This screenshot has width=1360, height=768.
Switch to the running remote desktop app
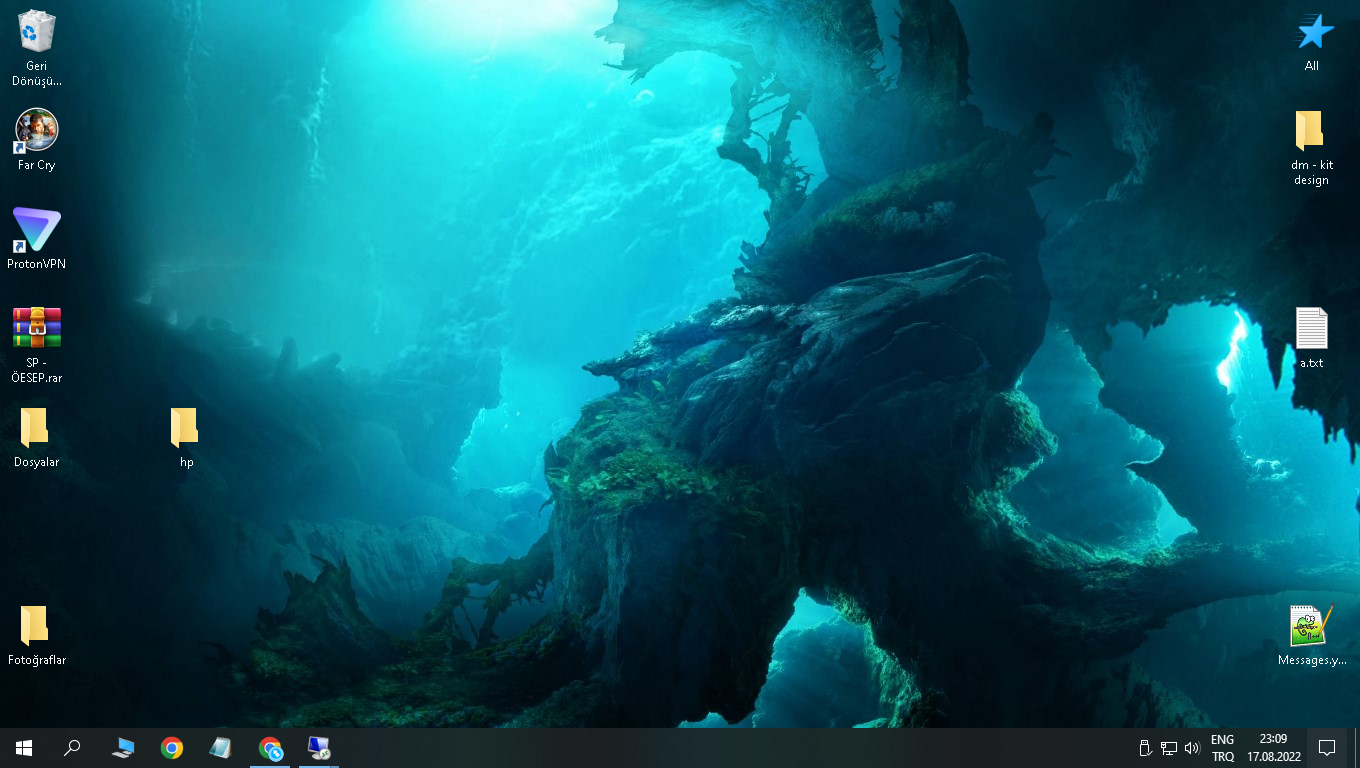coord(319,747)
